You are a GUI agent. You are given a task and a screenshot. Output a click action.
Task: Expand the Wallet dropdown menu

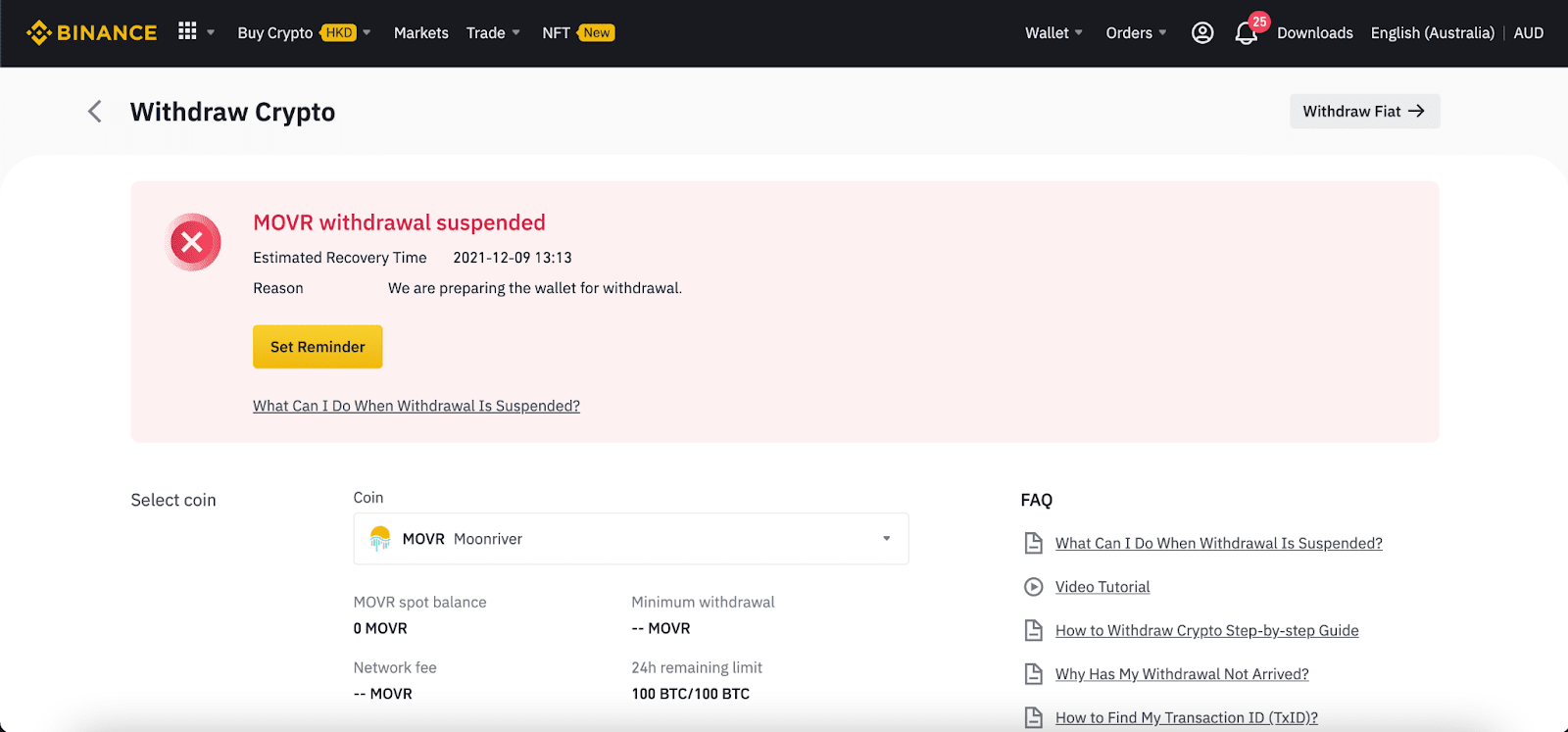pos(1053,32)
